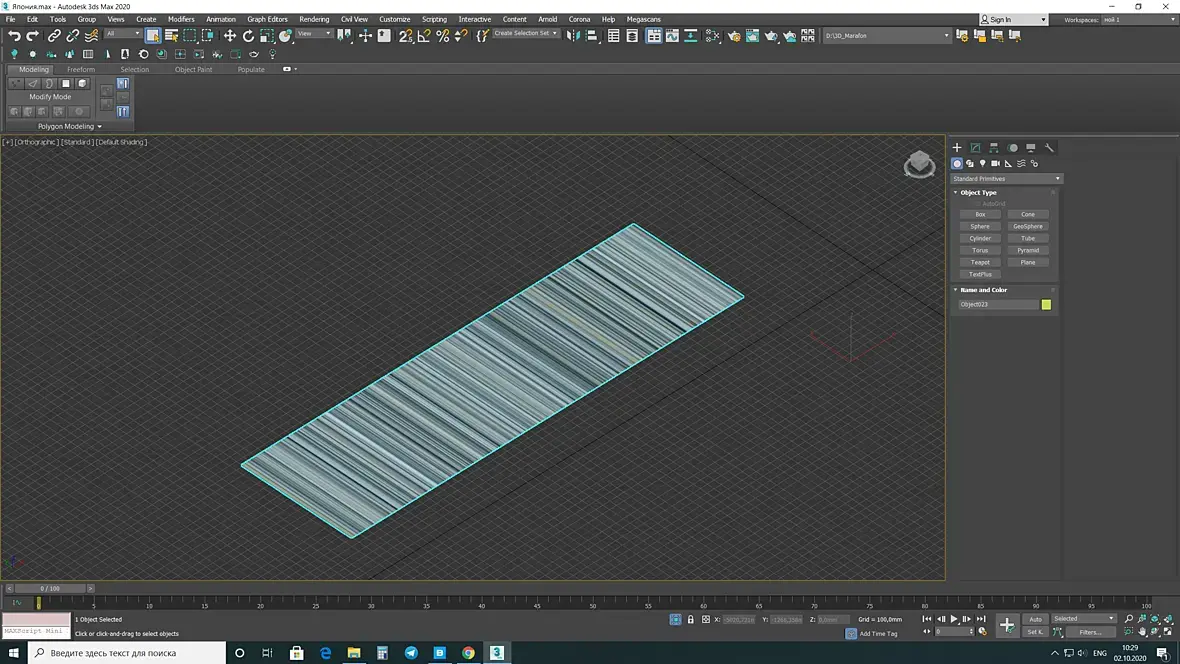This screenshot has width=1180, height=664.
Task: Click the Teapot primitive button
Action: click(x=980, y=262)
